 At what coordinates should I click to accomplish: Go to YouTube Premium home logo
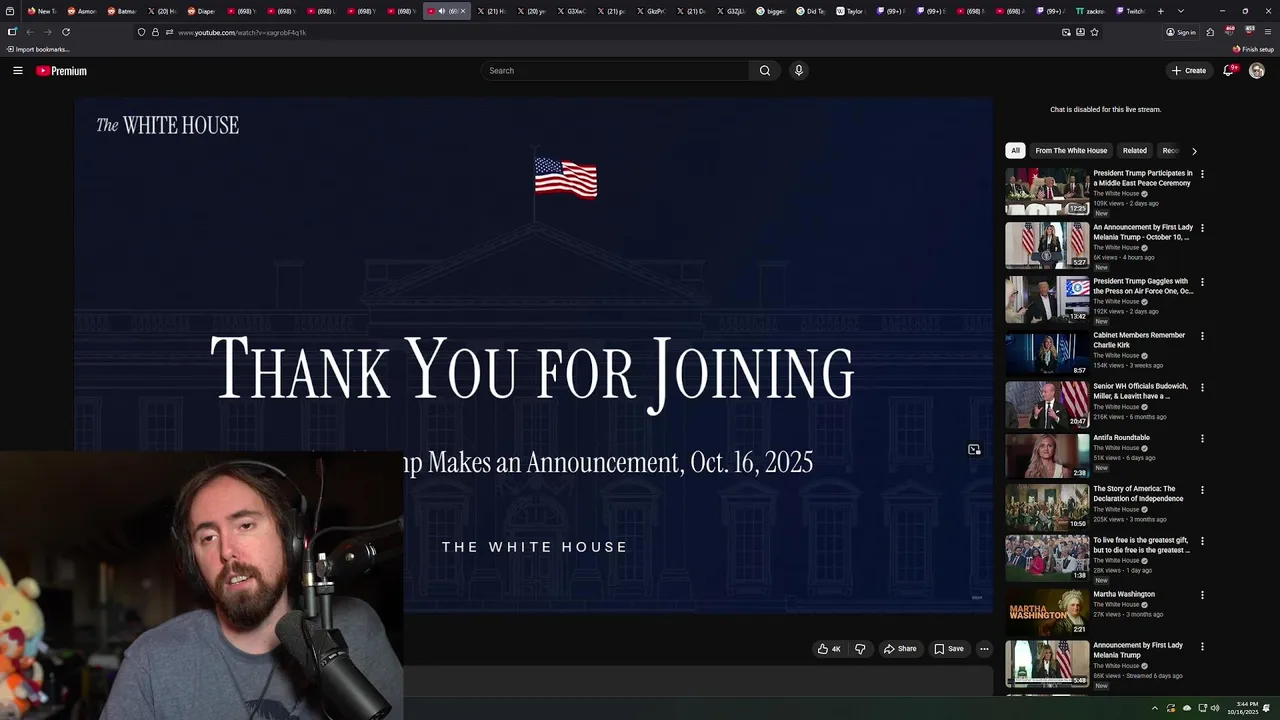pyautogui.click(x=62, y=71)
